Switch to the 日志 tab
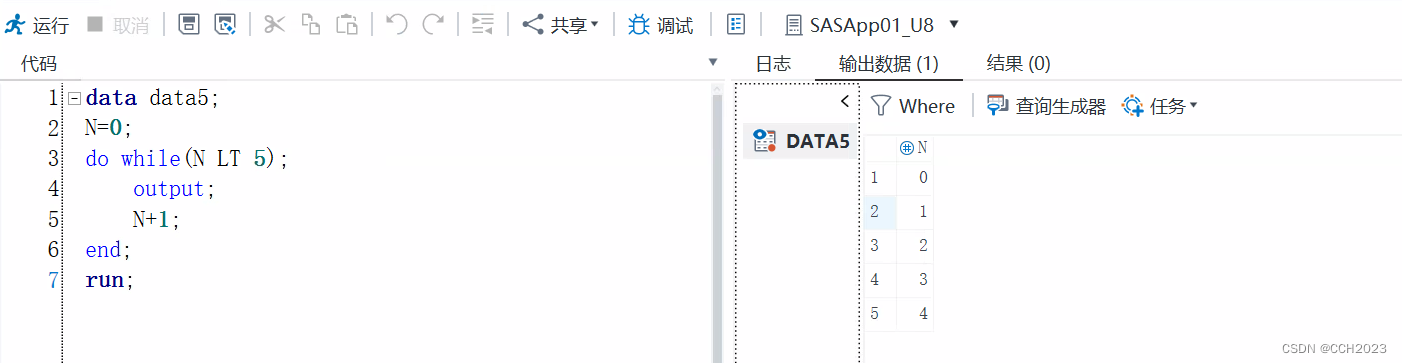The height and width of the screenshot is (363, 1402). coord(773,64)
